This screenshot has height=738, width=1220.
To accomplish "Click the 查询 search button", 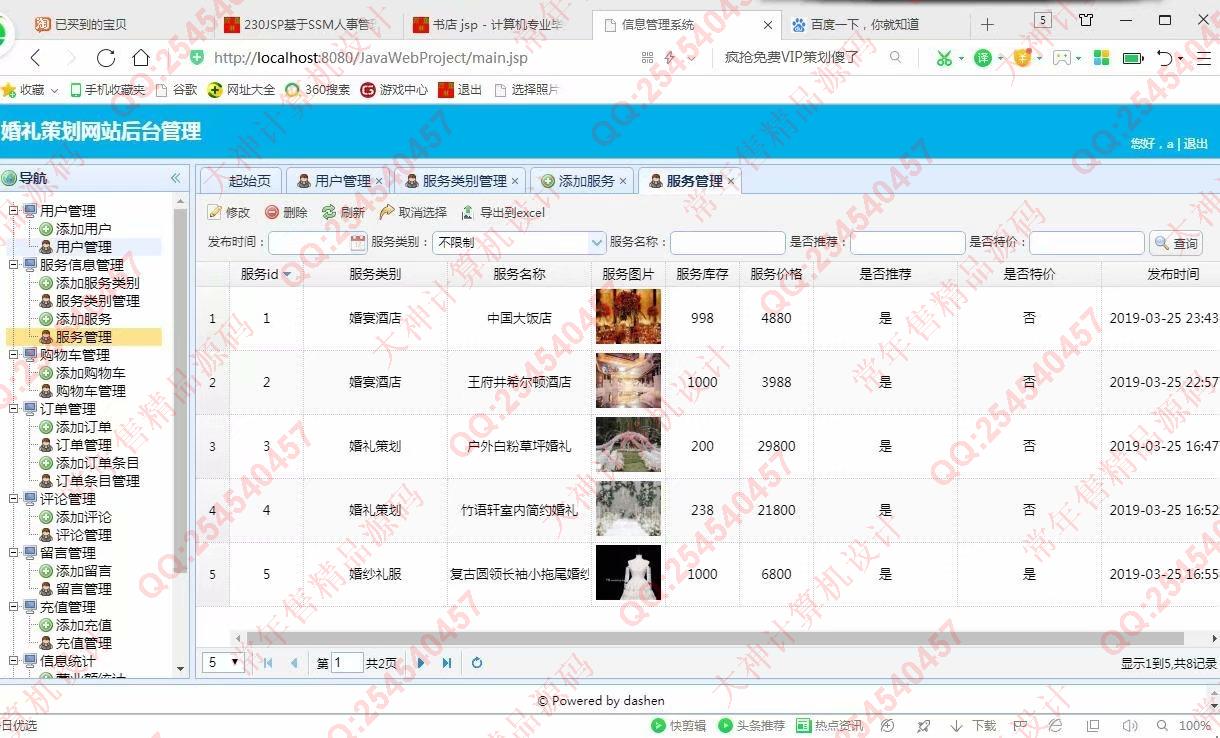I will coord(1176,243).
